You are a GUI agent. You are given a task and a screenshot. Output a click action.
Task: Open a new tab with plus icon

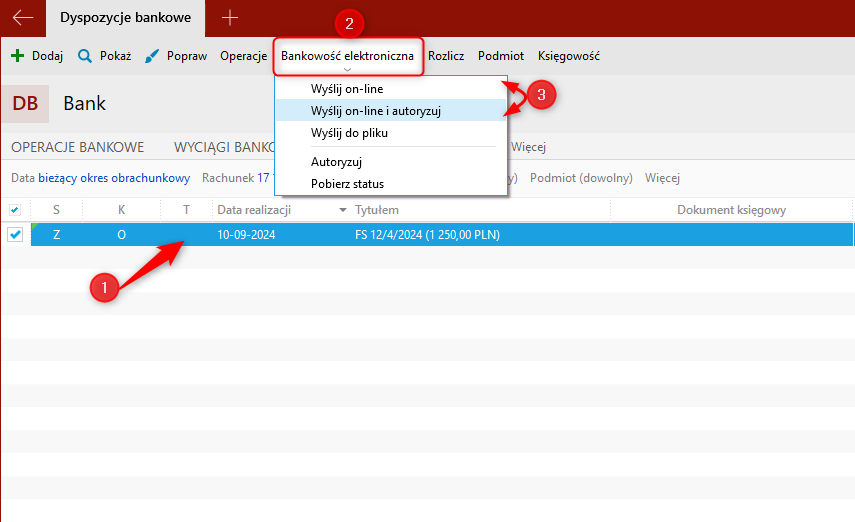(x=230, y=17)
